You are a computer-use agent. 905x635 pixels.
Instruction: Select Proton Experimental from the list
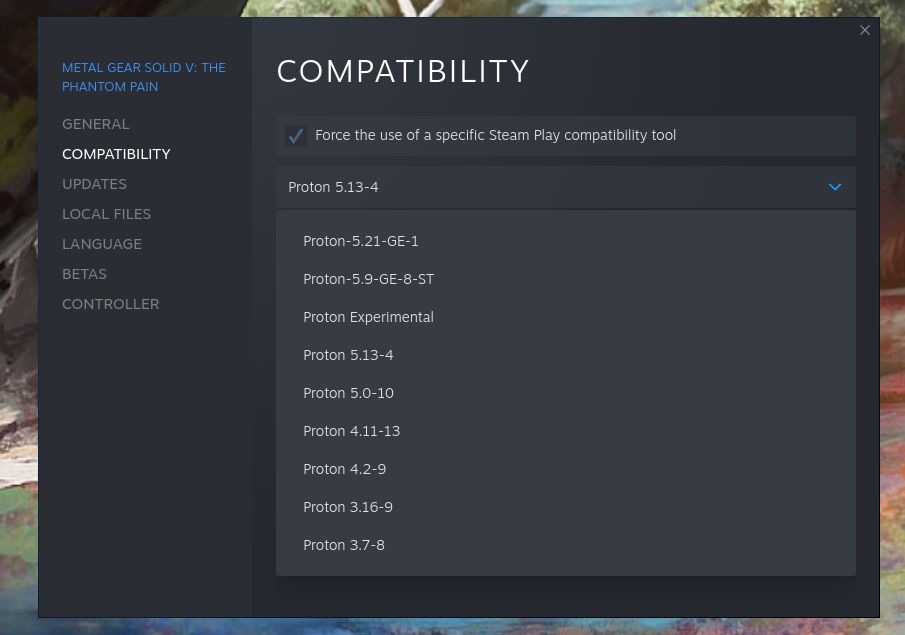368,317
